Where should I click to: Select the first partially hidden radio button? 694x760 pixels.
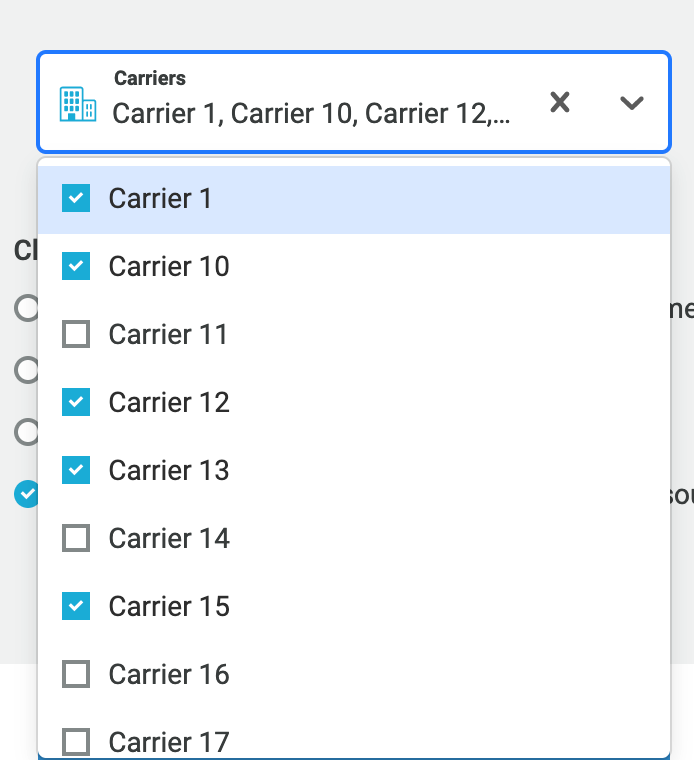click(x=26, y=308)
